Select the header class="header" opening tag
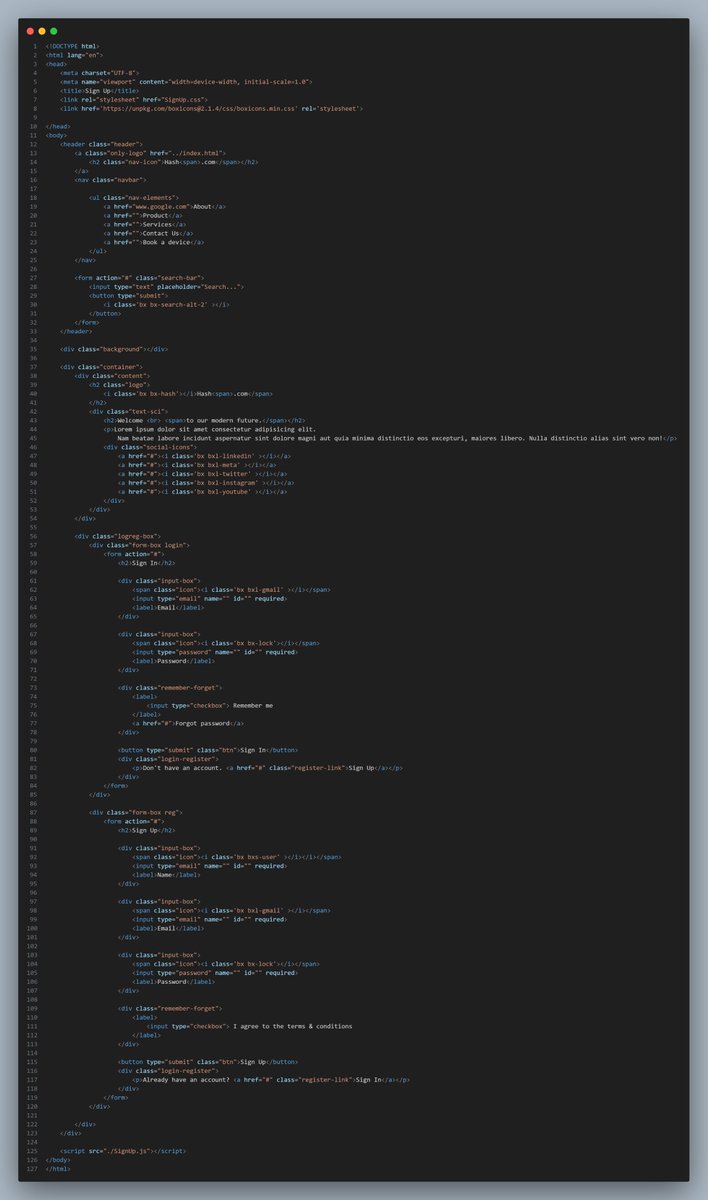The height and width of the screenshot is (1200, 708). [x=102, y=144]
